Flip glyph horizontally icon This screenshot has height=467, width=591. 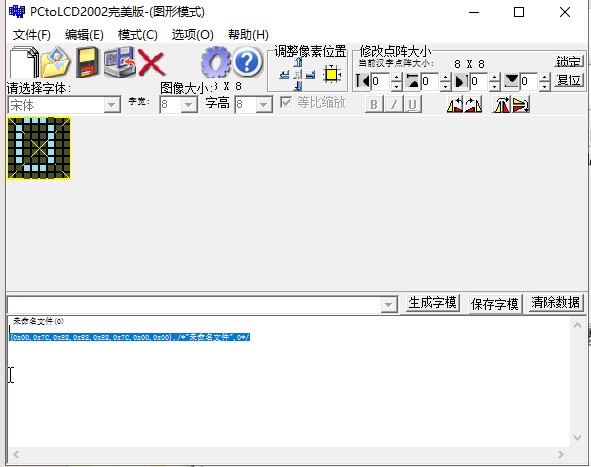pyautogui.click(x=501, y=105)
